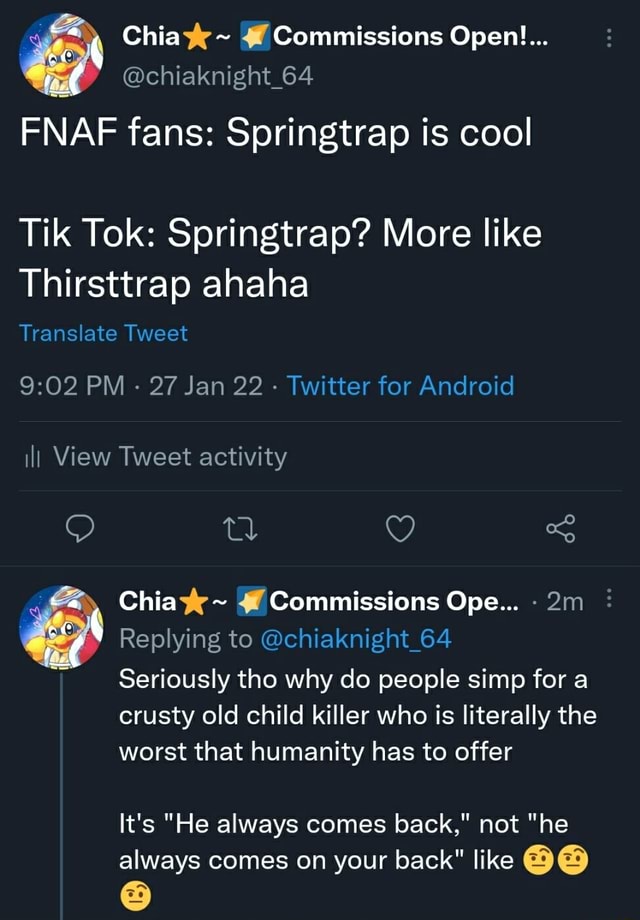
Task: Open the share icon on the tweet
Action: 561,530
